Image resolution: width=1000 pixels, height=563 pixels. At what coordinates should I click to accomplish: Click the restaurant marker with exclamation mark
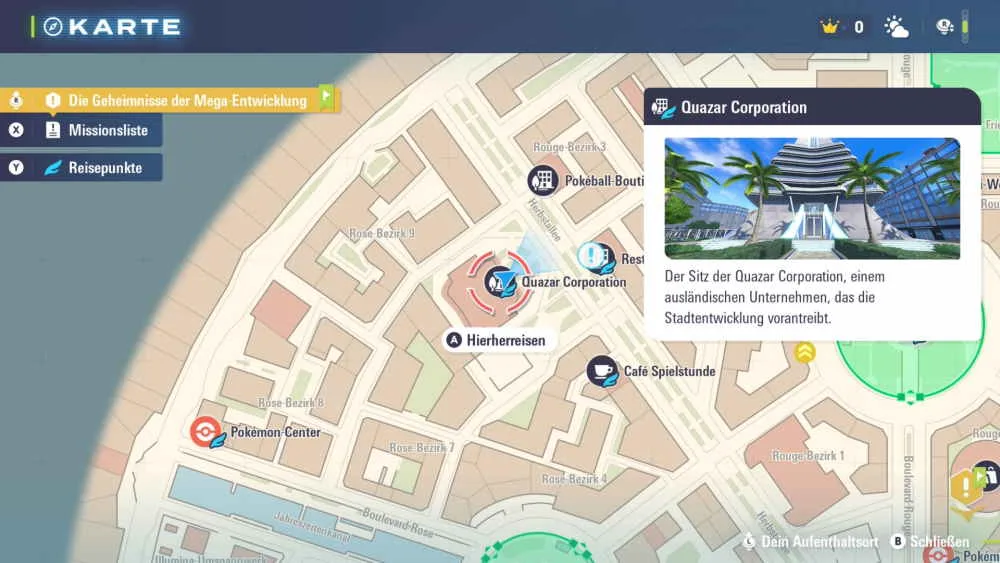click(x=597, y=258)
